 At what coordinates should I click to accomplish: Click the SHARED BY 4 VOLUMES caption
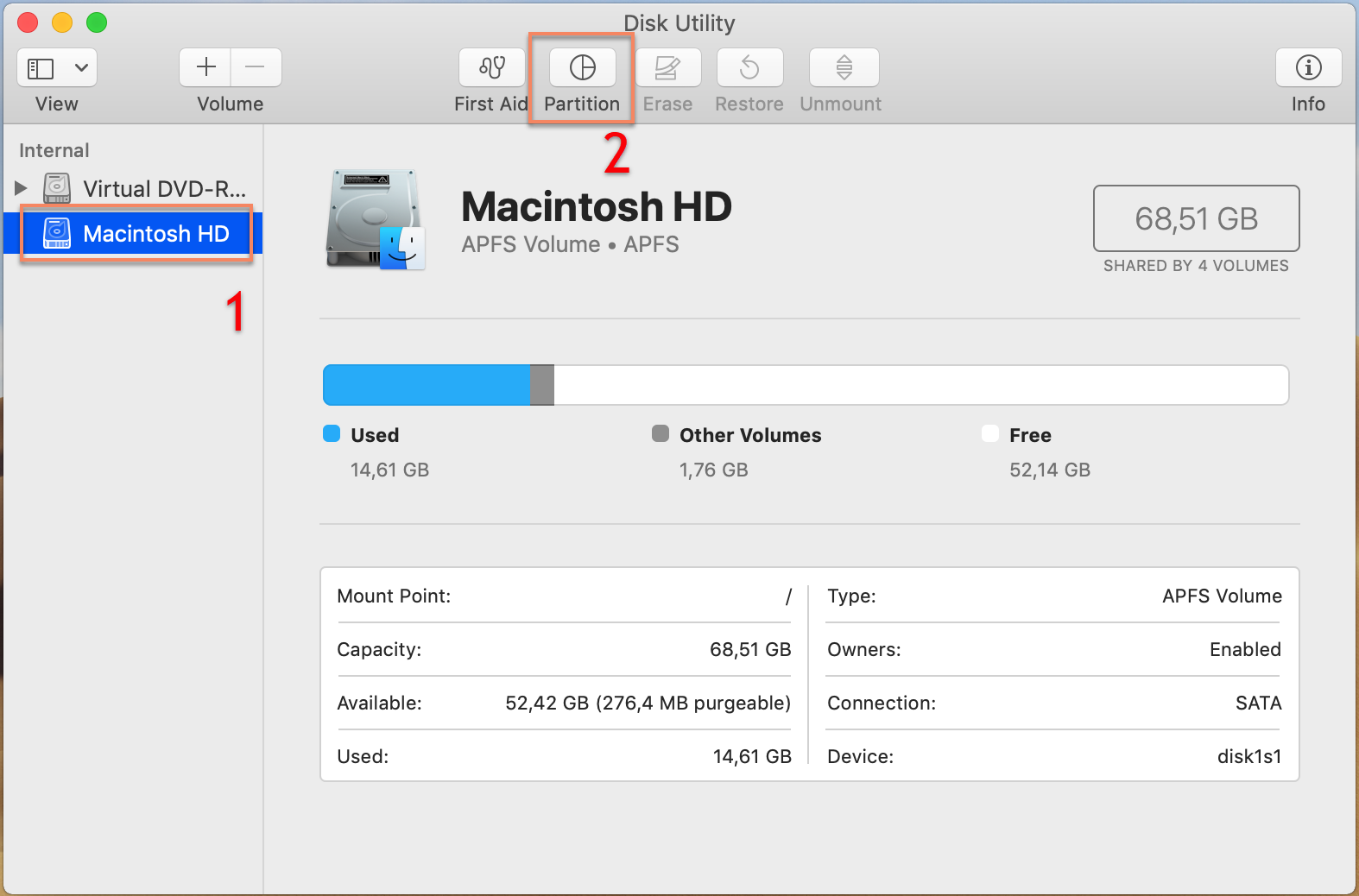tap(1196, 266)
